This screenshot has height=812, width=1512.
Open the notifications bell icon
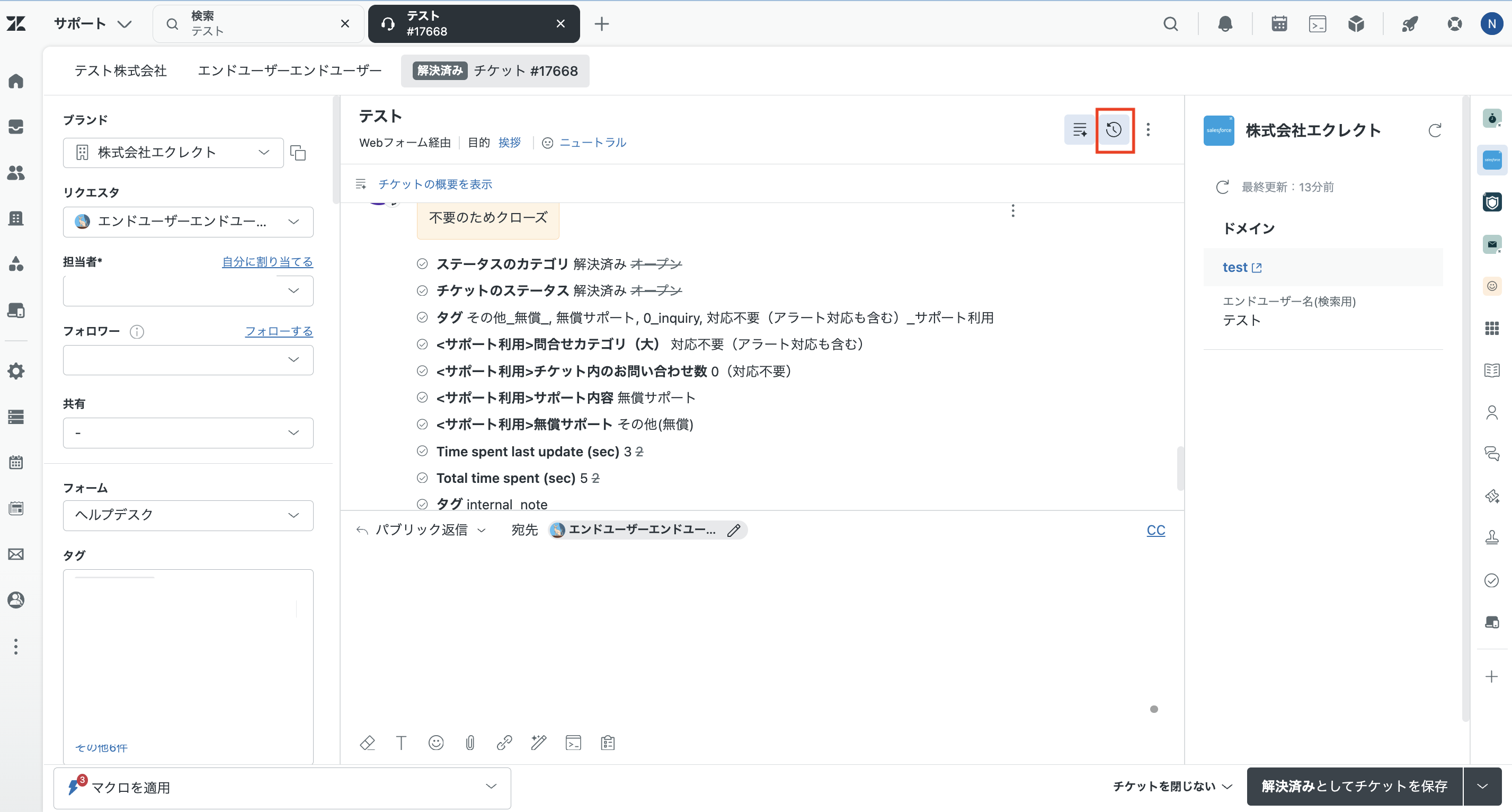pos(1225,24)
